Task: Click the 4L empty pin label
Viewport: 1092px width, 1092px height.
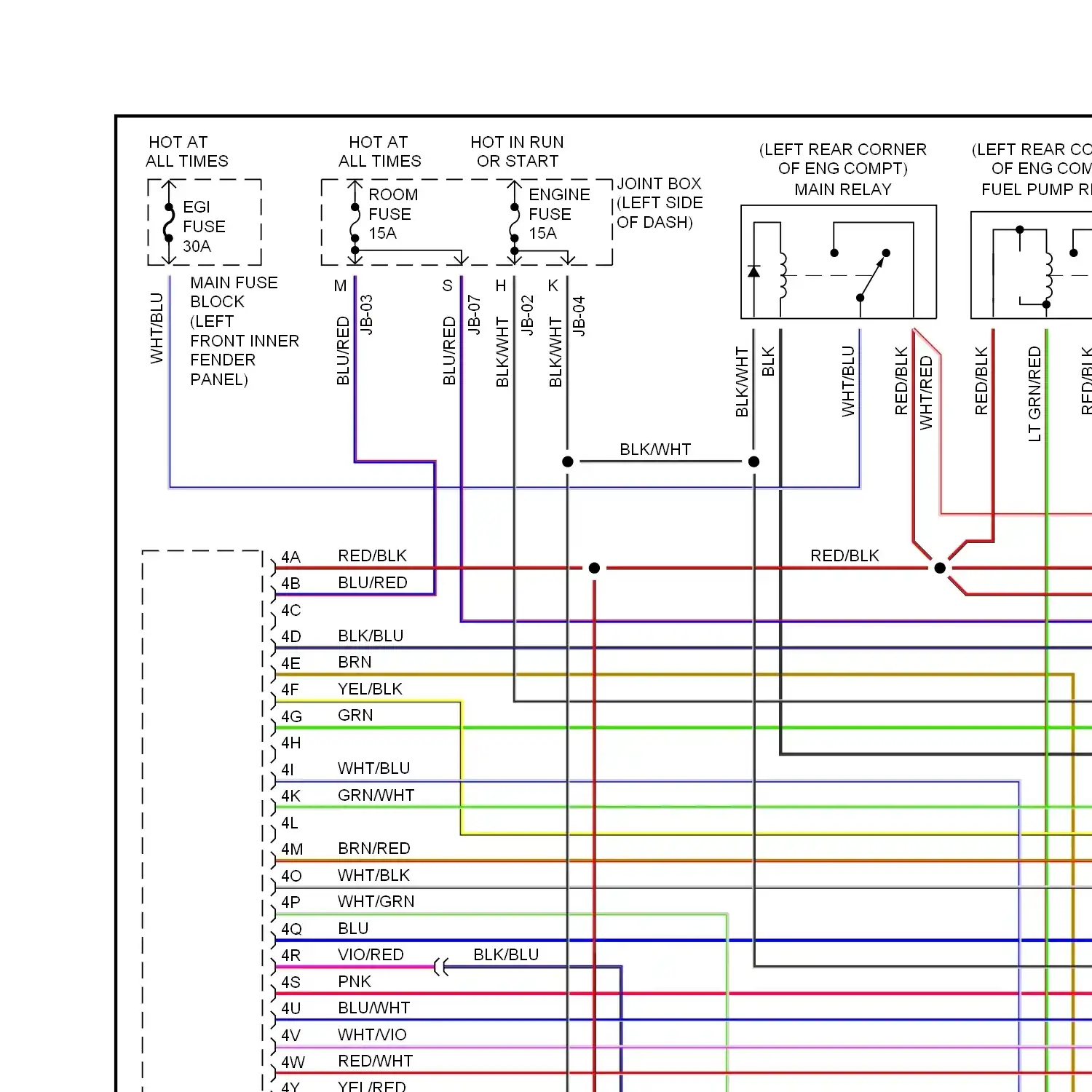Action: pyautogui.click(x=290, y=823)
